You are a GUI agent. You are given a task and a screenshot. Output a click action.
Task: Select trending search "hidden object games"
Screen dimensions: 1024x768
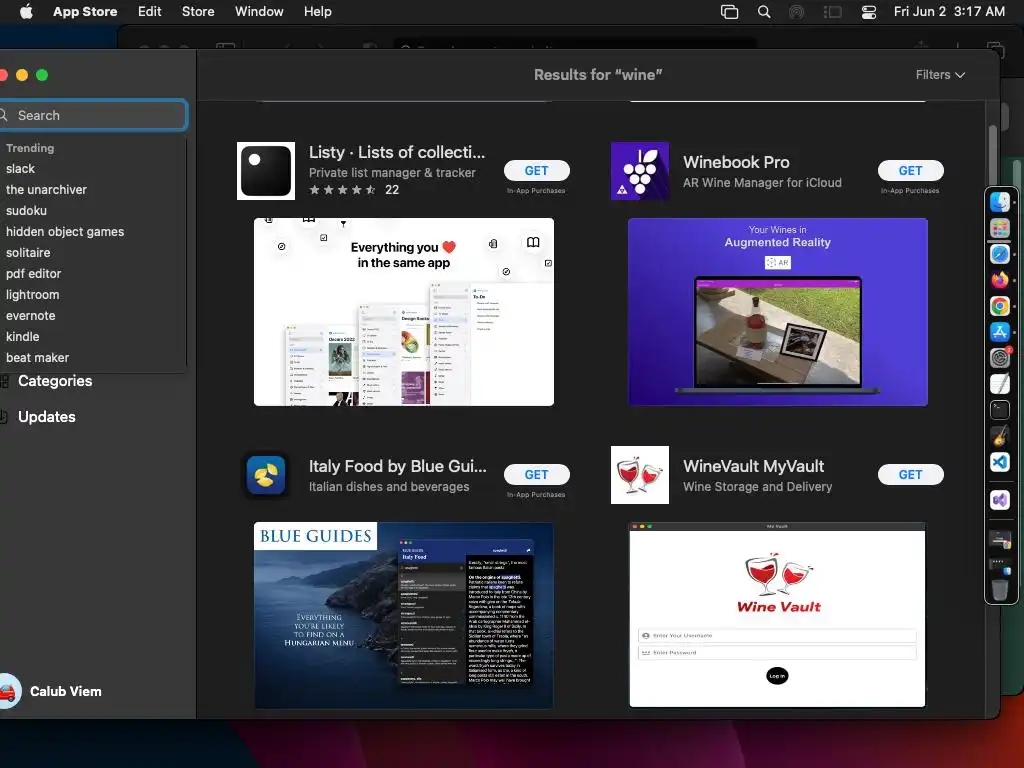click(x=65, y=231)
